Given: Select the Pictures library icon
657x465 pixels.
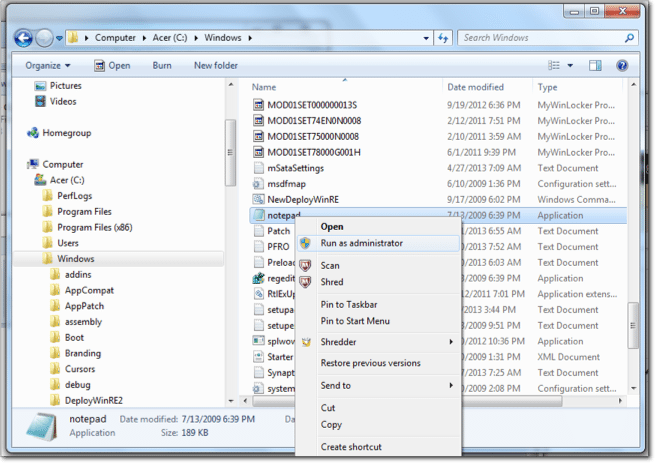Looking at the screenshot, I should click(41, 86).
